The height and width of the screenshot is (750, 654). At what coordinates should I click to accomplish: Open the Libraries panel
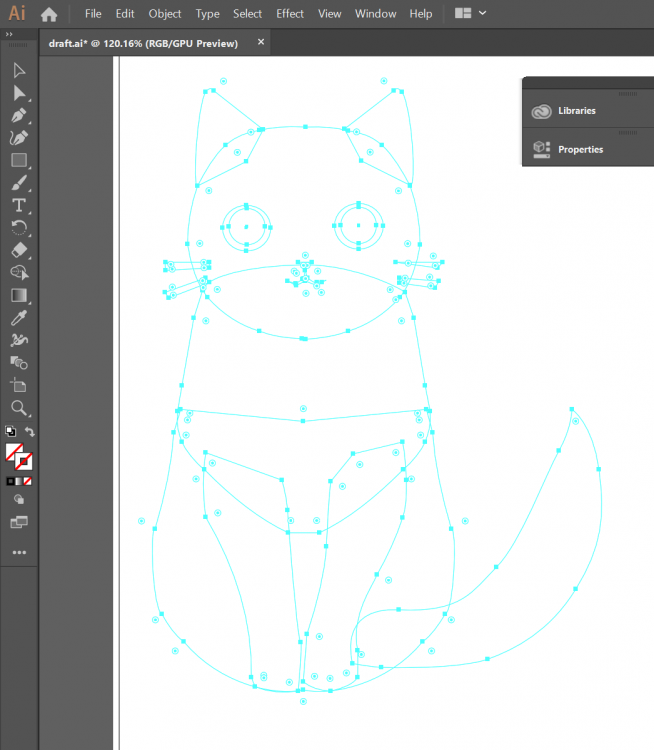[x=576, y=111]
